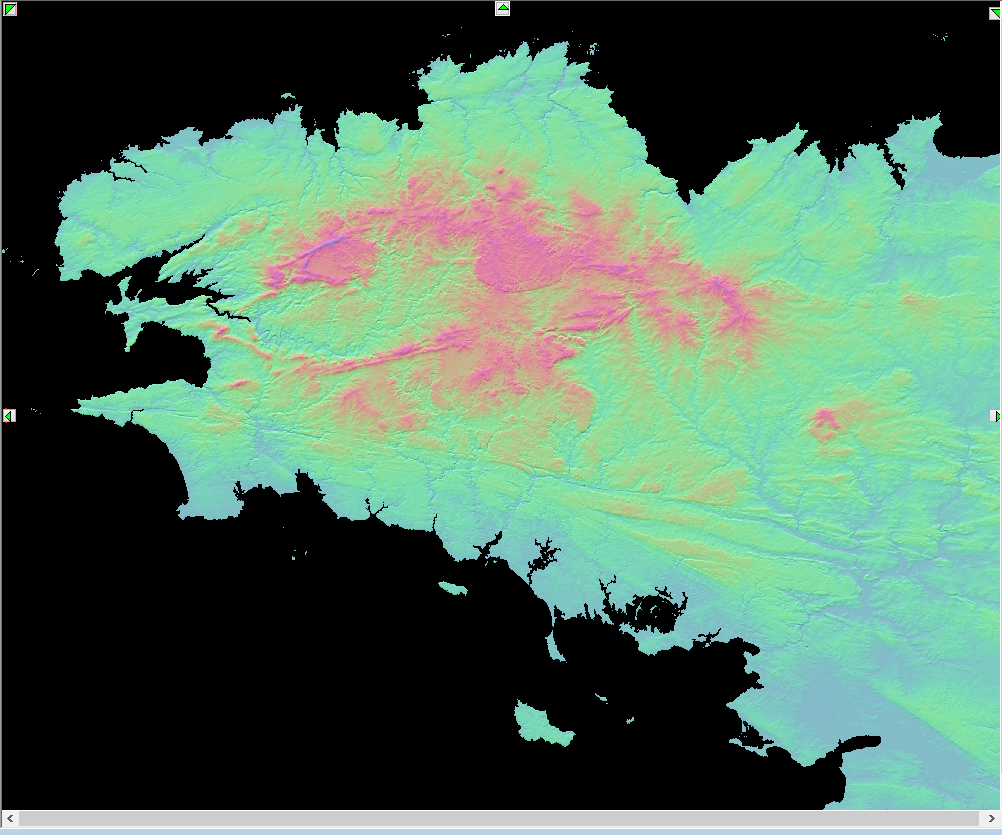Click the pan-right arrow on right map edge
Image resolution: width=1002 pixels, height=835 pixels.
(x=996, y=416)
